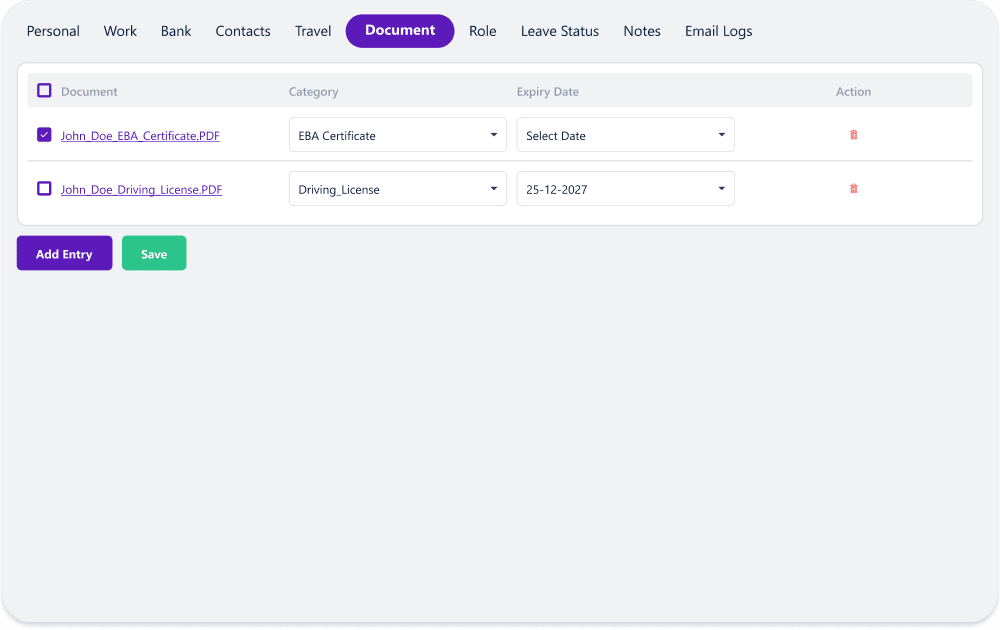Screen dimensions: 1000x630
Task: Open the John_Doe_EBA_Certificate.PDF link
Action: coord(140,136)
